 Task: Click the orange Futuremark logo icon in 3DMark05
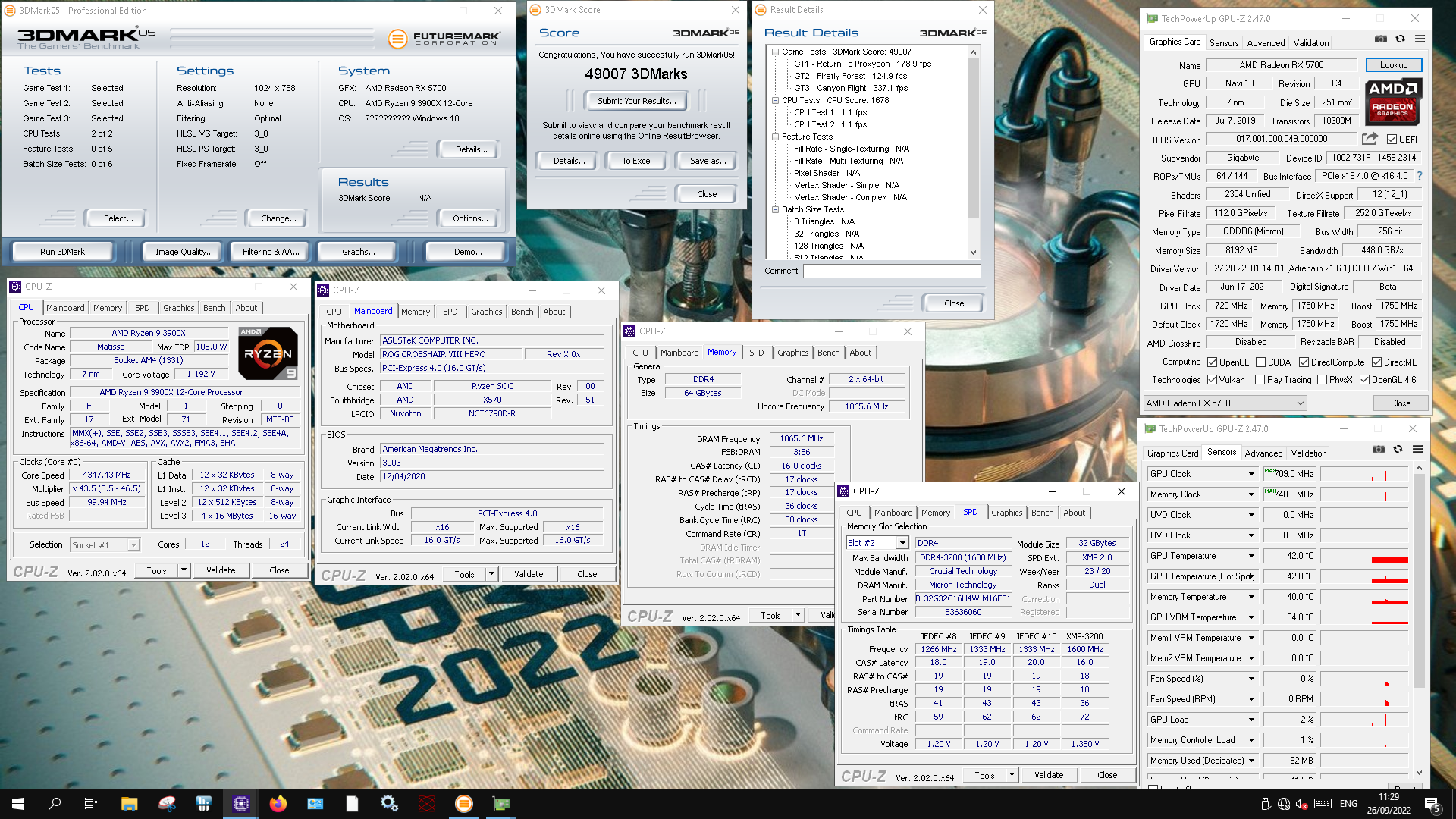pos(397,38)
